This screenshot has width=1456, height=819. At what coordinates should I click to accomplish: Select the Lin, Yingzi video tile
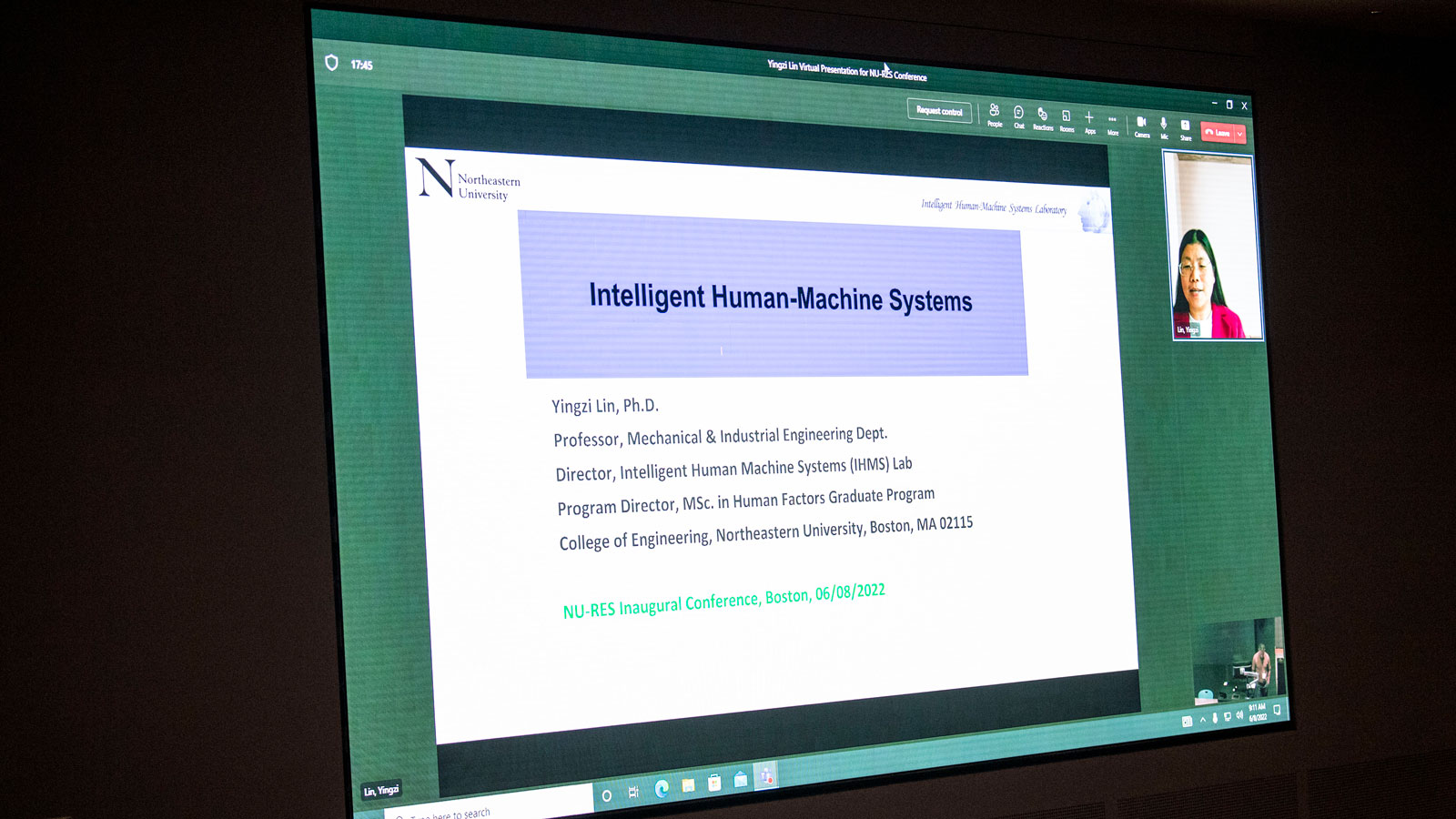pos(1213,246)
